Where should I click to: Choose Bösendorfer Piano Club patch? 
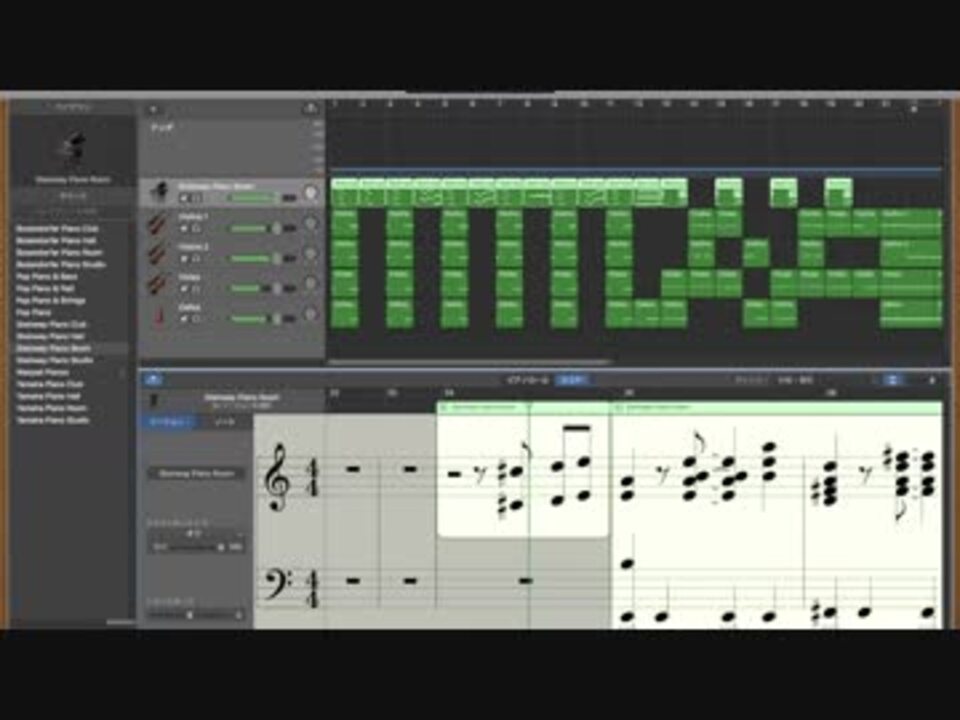pyautogui.click(x=57, y=228)
